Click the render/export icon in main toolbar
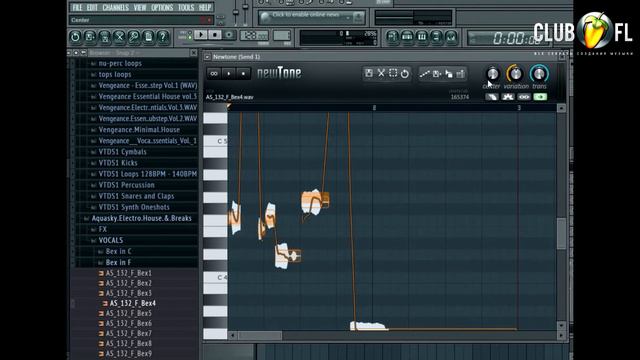This screenshot has width=640, height=360. tap(104, 37)
